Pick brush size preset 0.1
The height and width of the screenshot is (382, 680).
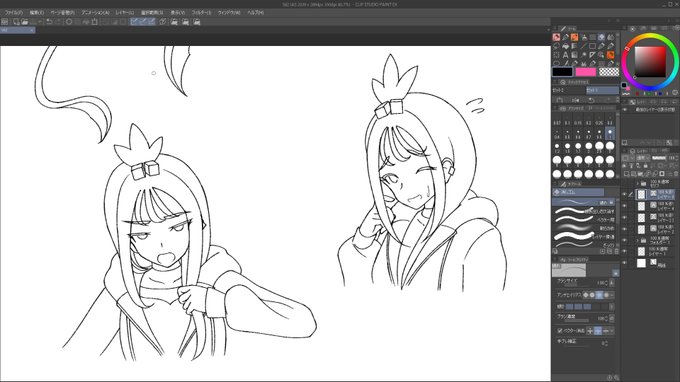click(x=567, y=121)
